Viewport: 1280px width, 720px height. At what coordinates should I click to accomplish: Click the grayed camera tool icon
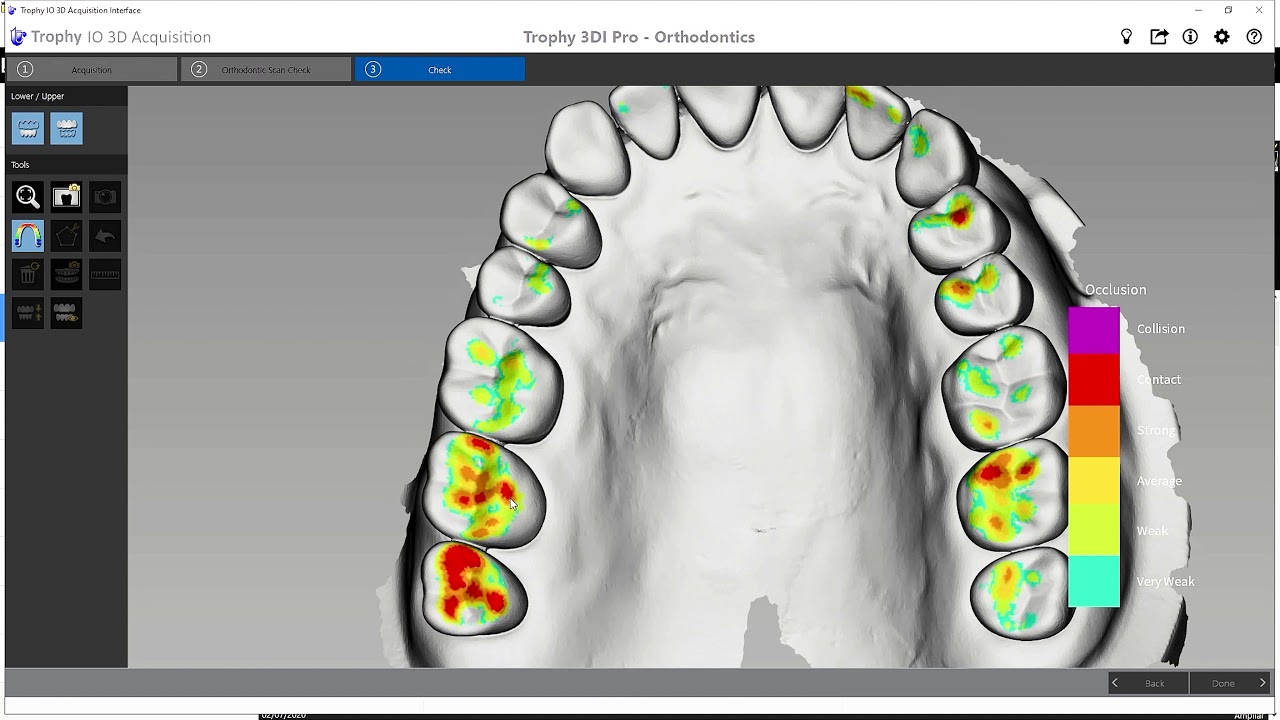click(105, 197)
